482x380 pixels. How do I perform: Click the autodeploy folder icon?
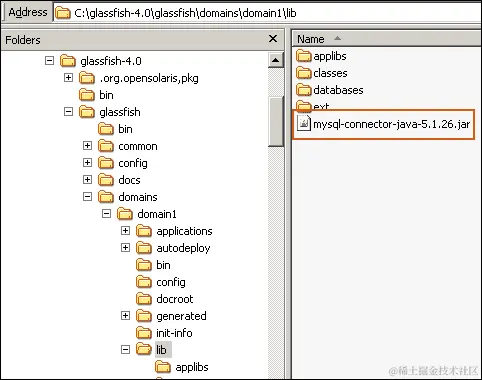point(144,248)
